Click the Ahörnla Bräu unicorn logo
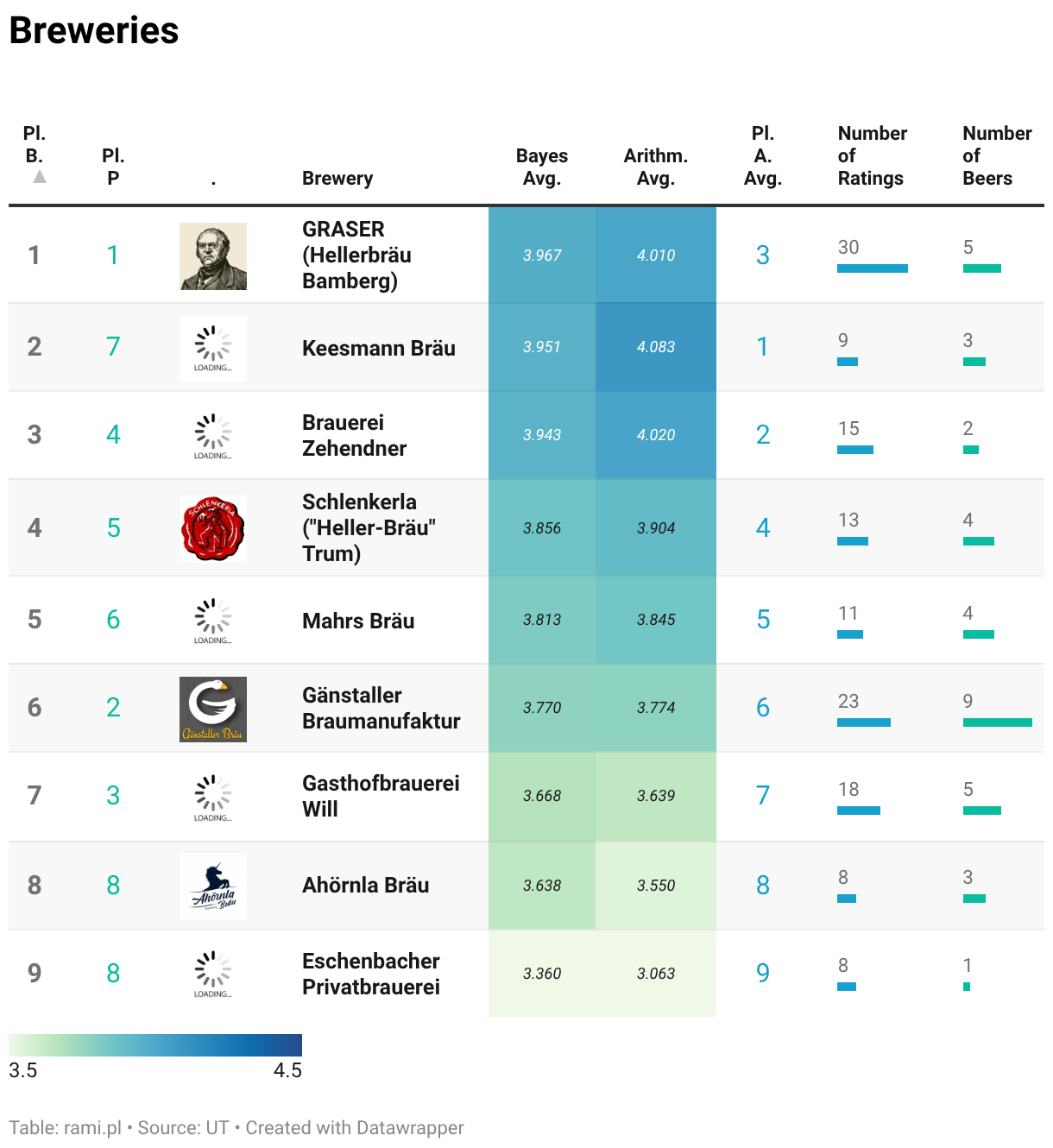 tap(213, 886)
